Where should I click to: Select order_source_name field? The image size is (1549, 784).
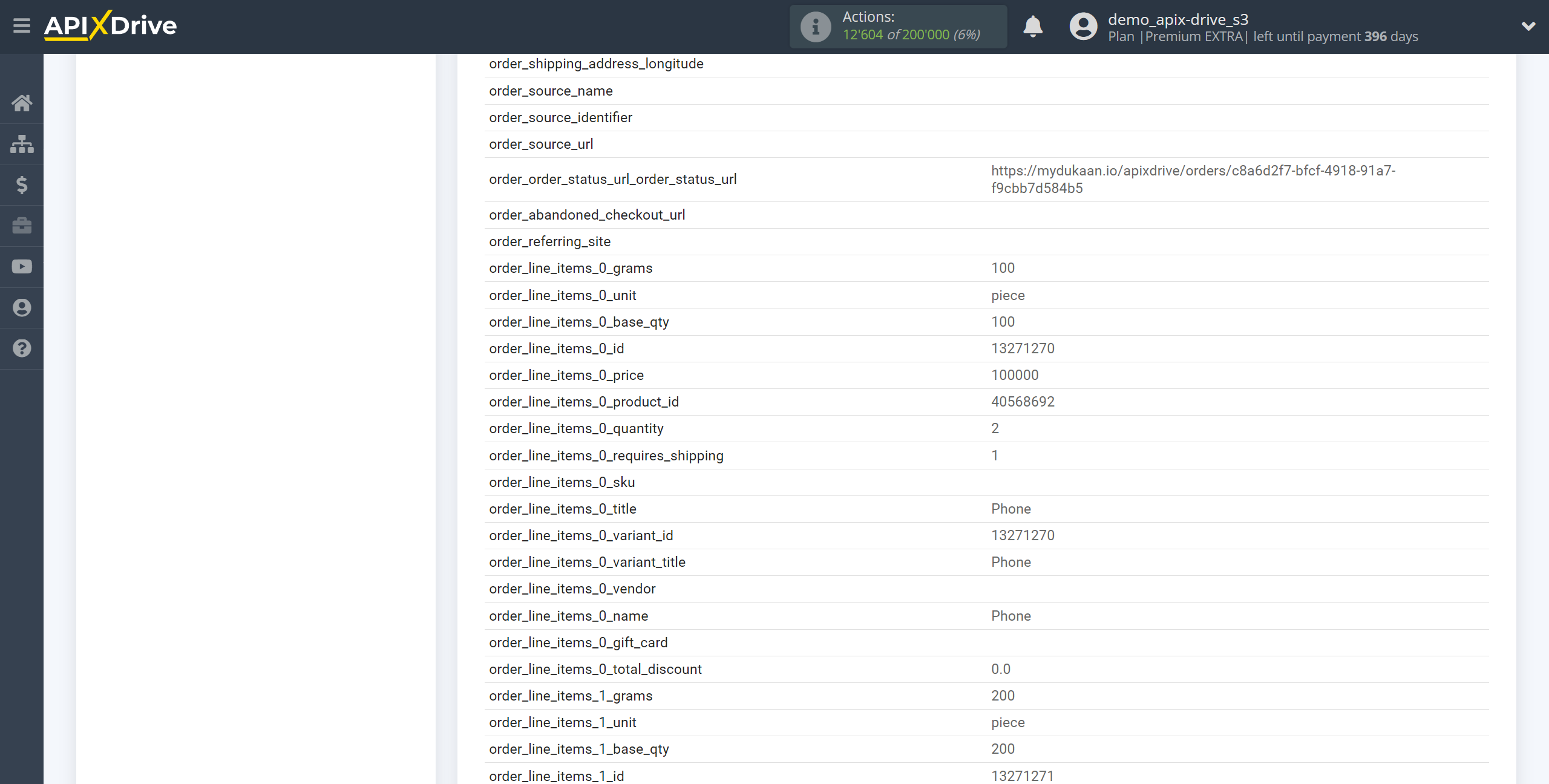pos(986,91)
